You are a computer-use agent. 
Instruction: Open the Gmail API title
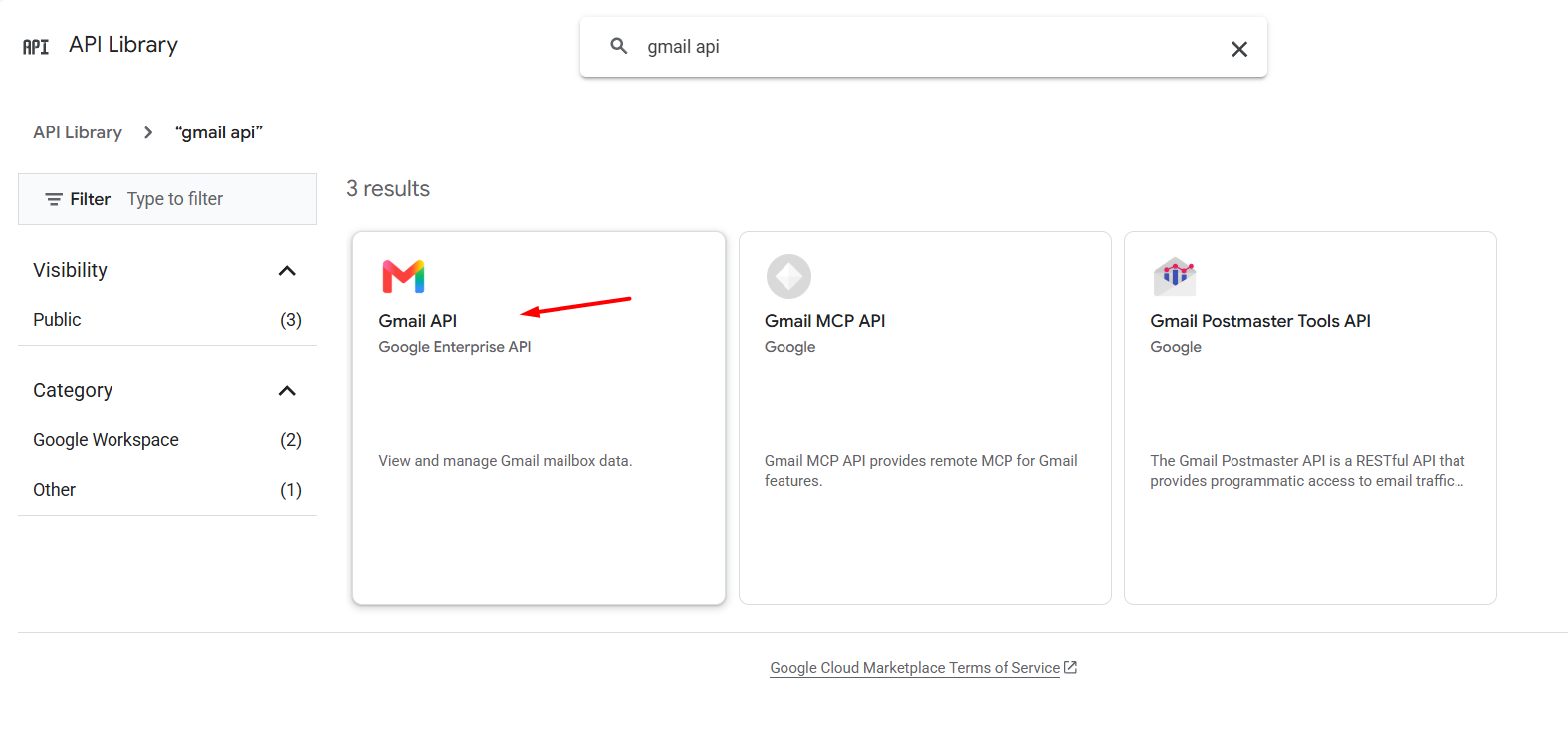(418, 321)
